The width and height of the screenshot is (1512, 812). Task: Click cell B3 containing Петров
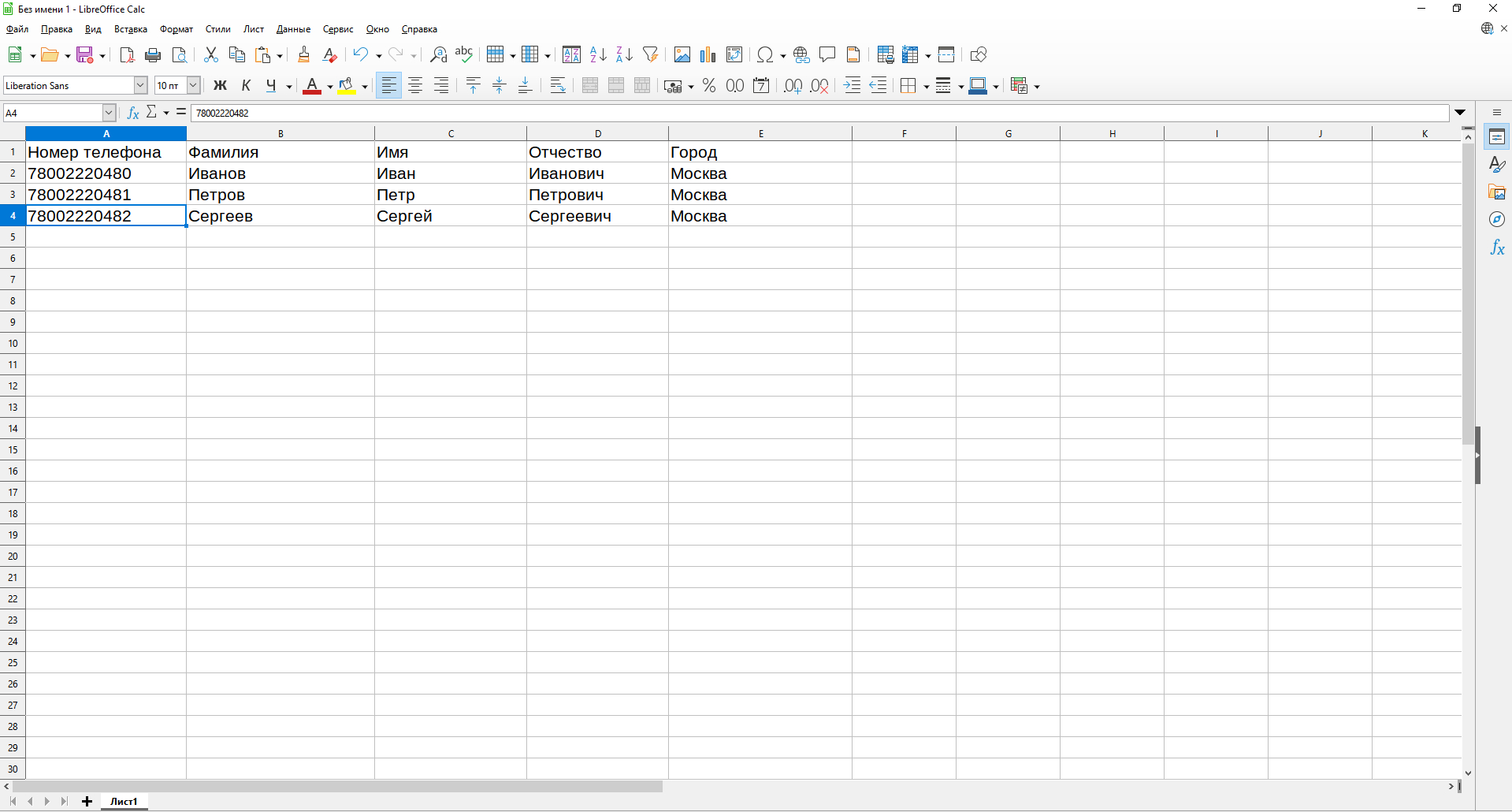(280, 195)
